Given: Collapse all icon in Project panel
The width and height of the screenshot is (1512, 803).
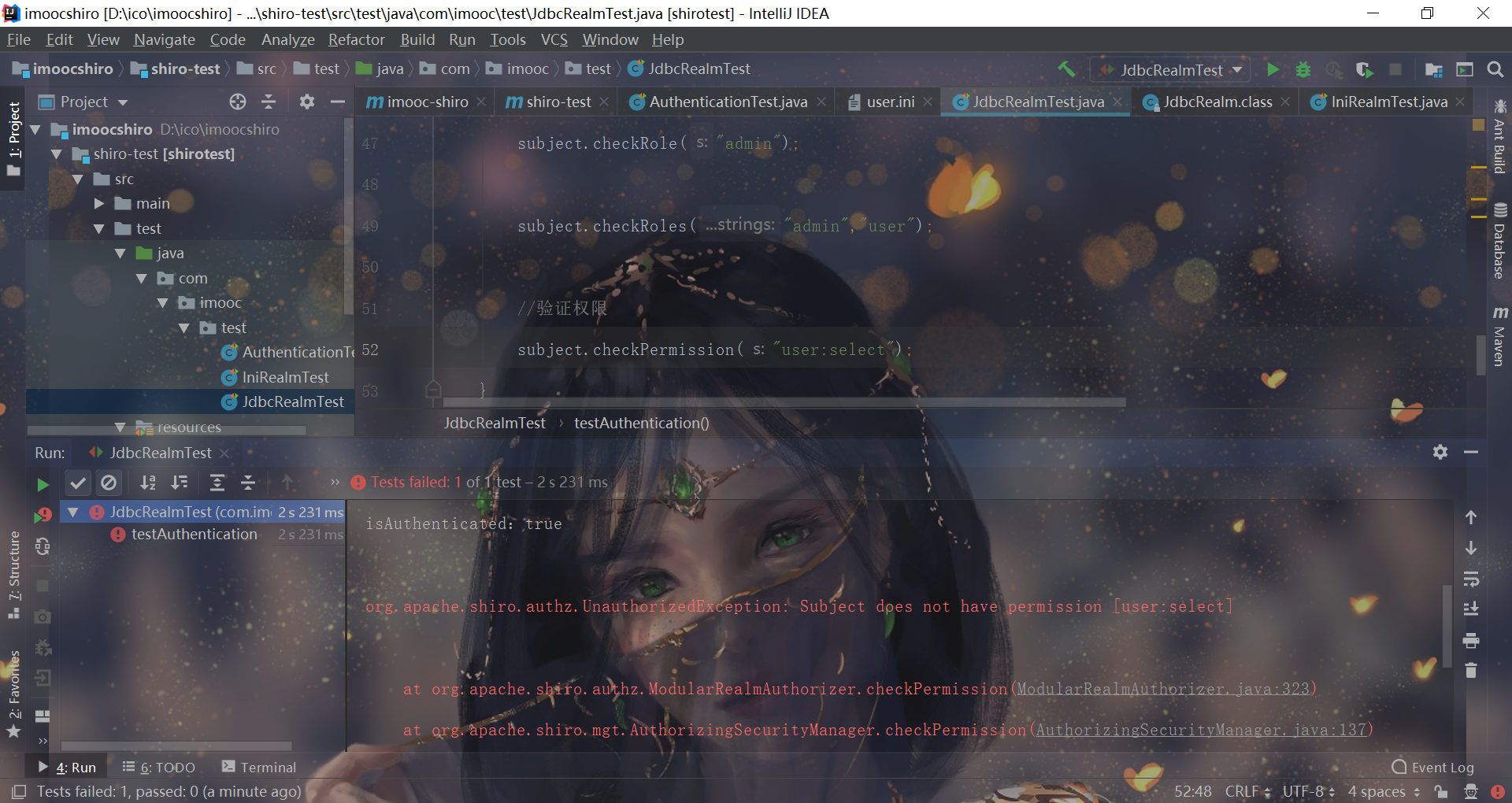Looking at the screenshot, I should click(269, 102).
